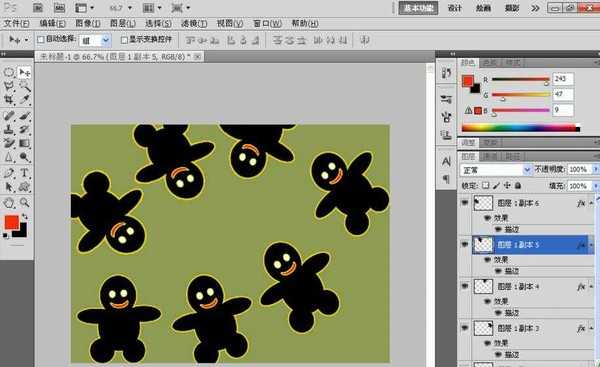Hide the 图层 1 副本 6 layer
The width and height of the screenshot is (600, 367).
tap(465, 203)
